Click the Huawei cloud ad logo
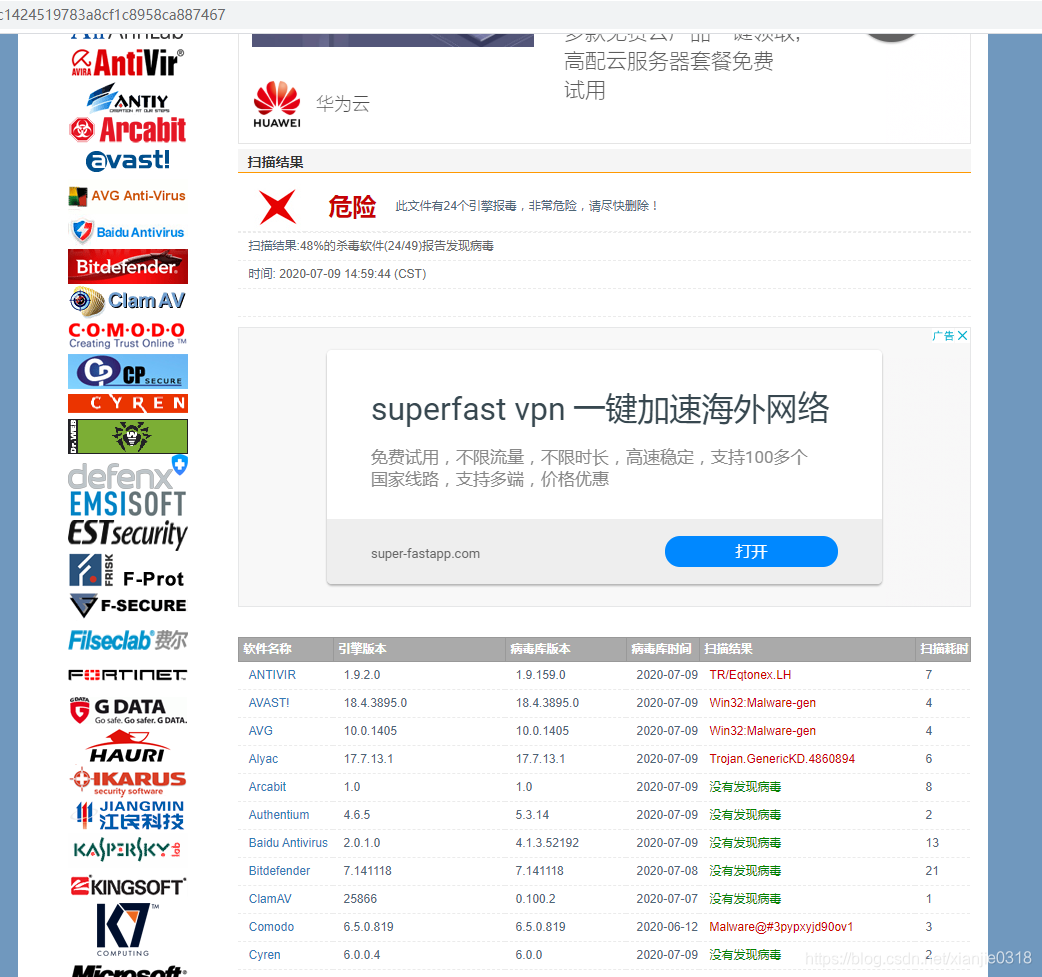Viewport: 1042px width, 977px height. click(277, 104)
